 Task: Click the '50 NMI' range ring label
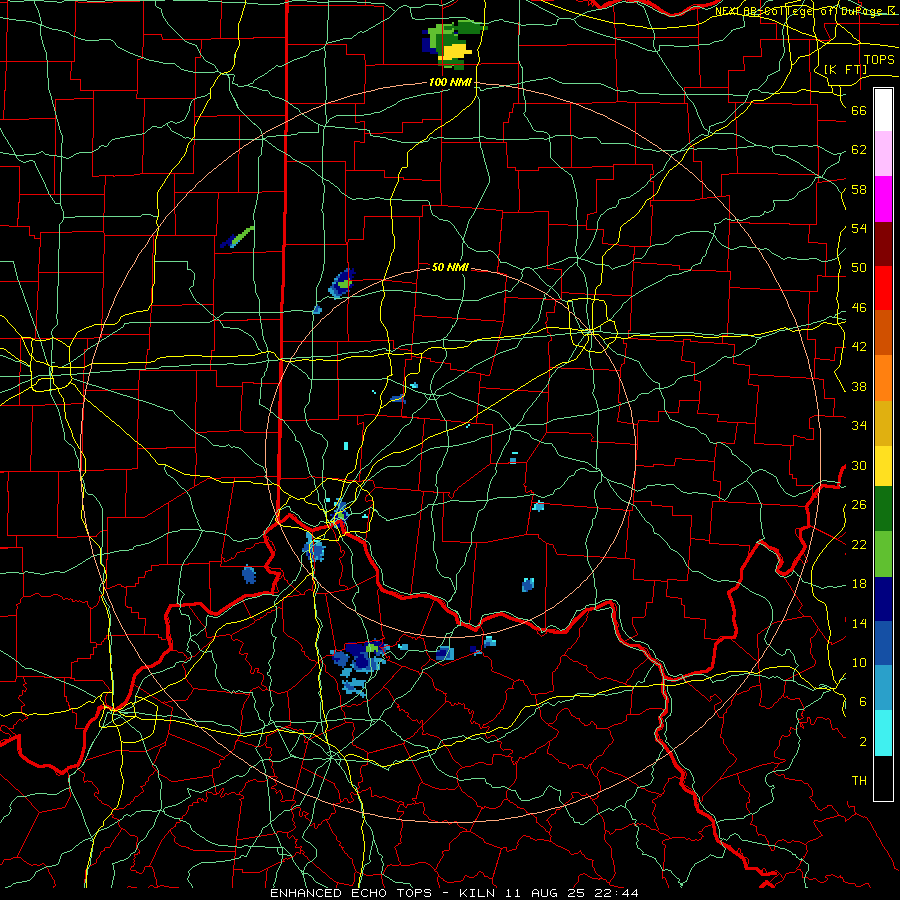pyautogui.click(x=450, y=267)
